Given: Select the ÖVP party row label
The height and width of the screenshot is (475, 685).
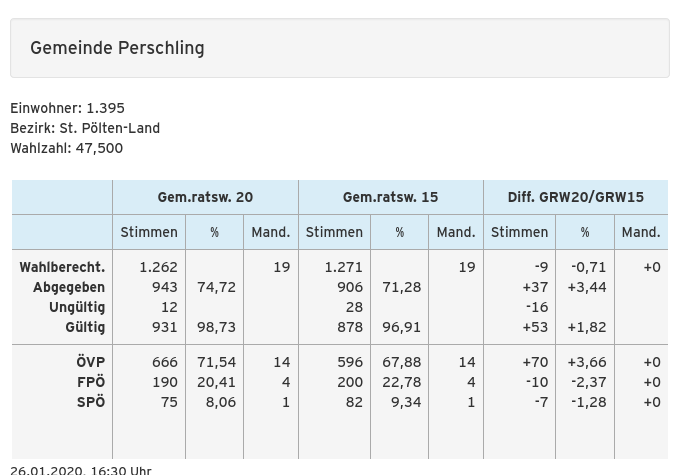Looking at the screenshot, I should point(90,362).
